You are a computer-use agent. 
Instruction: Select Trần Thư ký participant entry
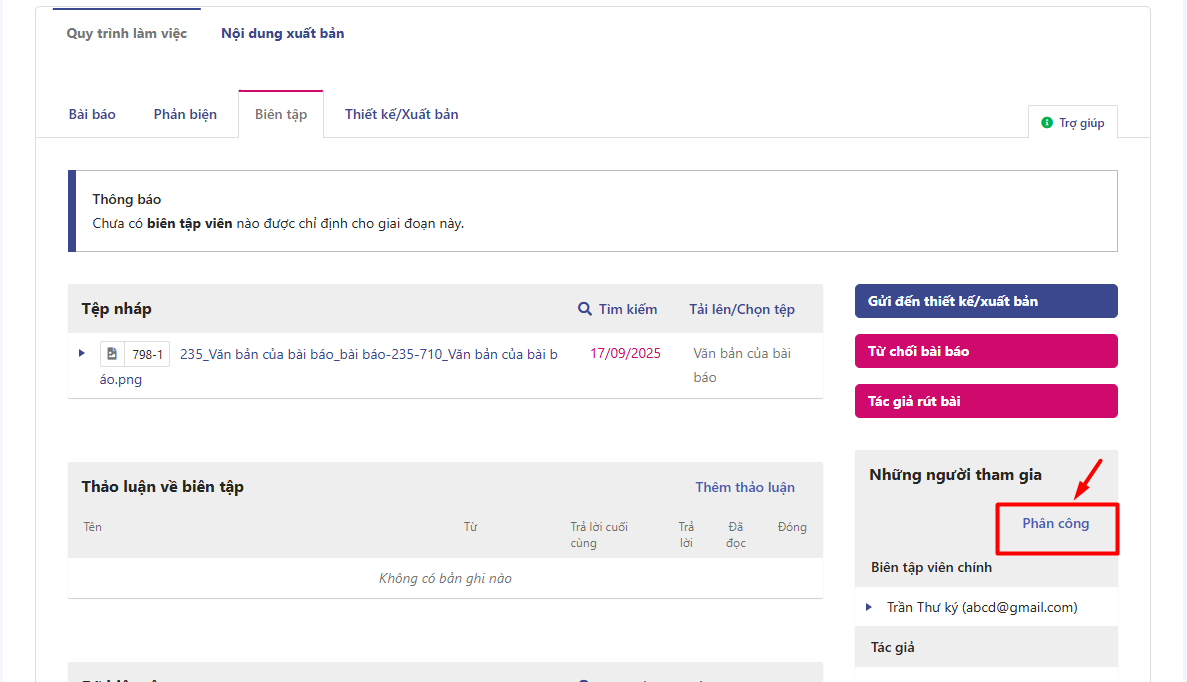(981, 607)
